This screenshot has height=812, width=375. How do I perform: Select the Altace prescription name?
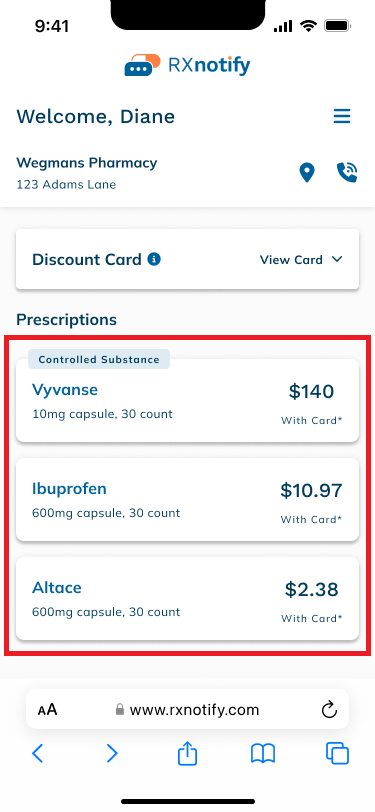click(57, 588)
